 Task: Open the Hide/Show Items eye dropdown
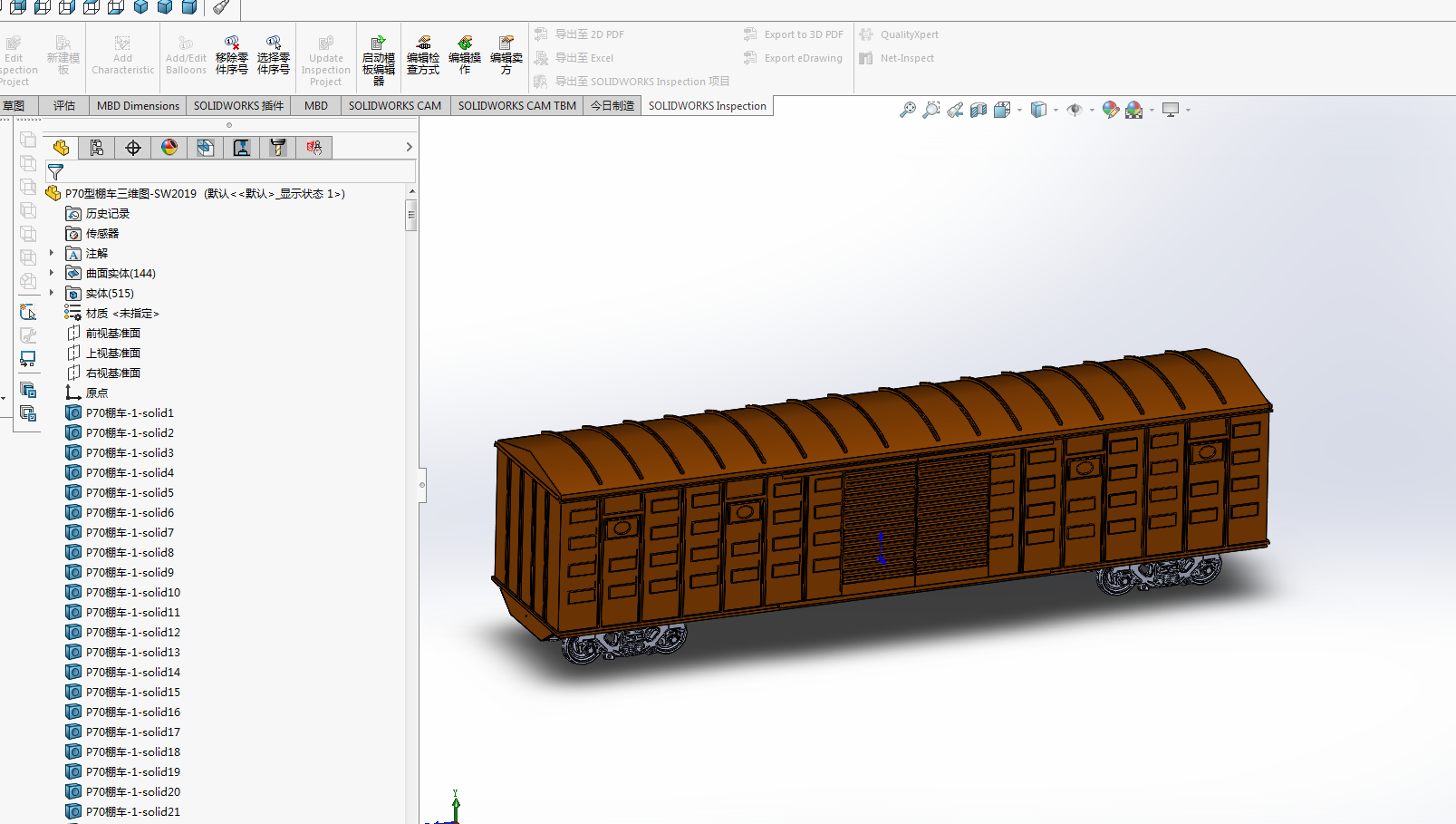click(1092, 111)
